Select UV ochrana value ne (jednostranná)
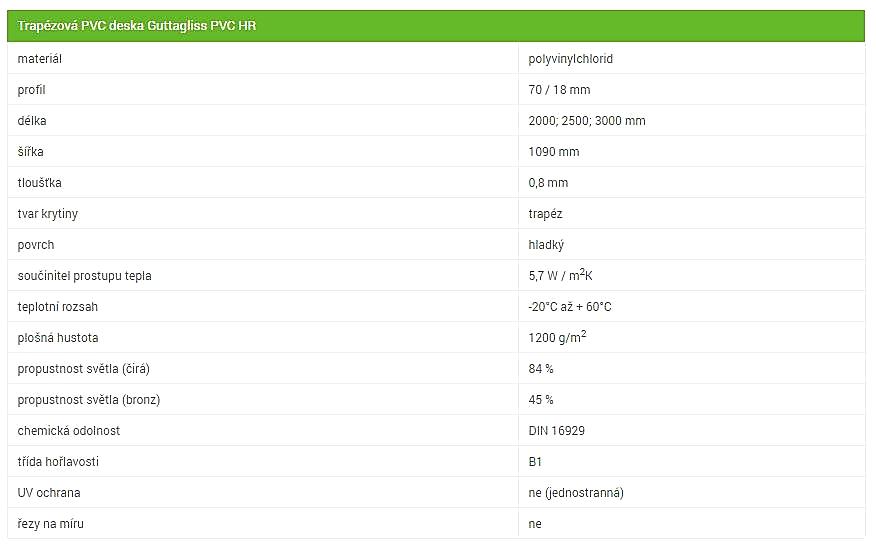 [x=576, y=493]
